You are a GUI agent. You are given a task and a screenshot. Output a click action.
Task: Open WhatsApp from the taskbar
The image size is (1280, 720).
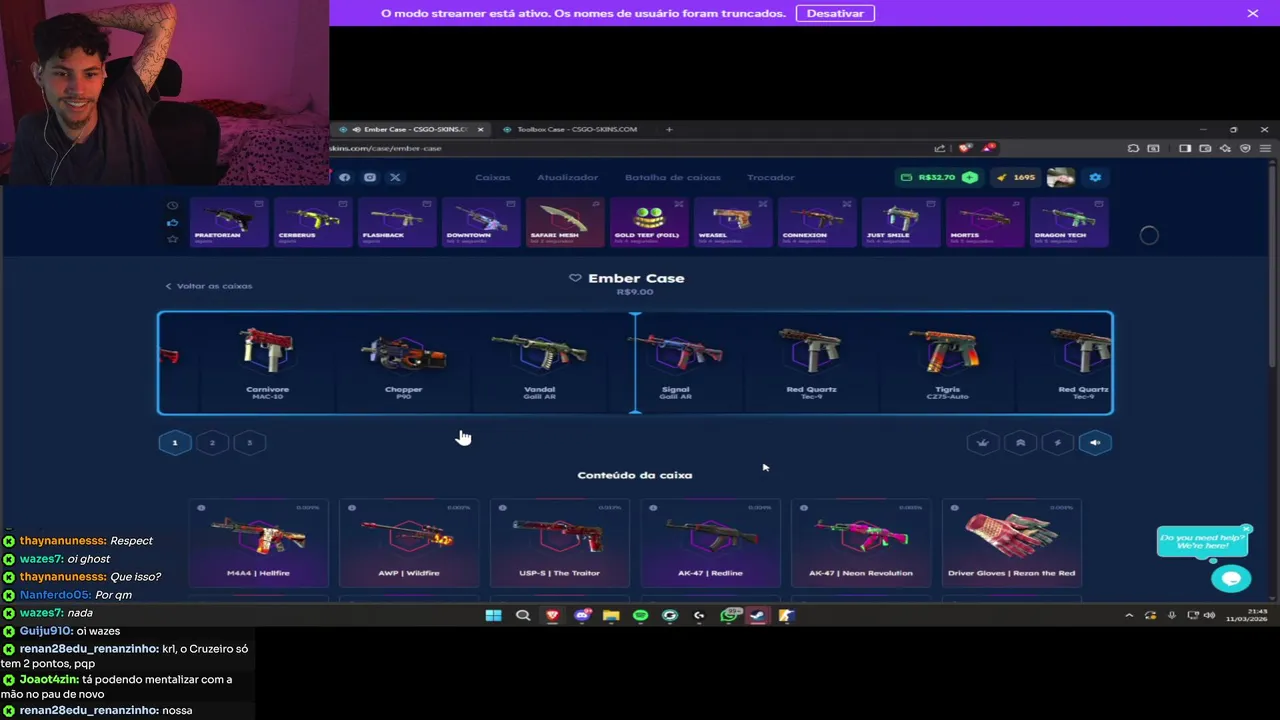click(x=728, y=615)
